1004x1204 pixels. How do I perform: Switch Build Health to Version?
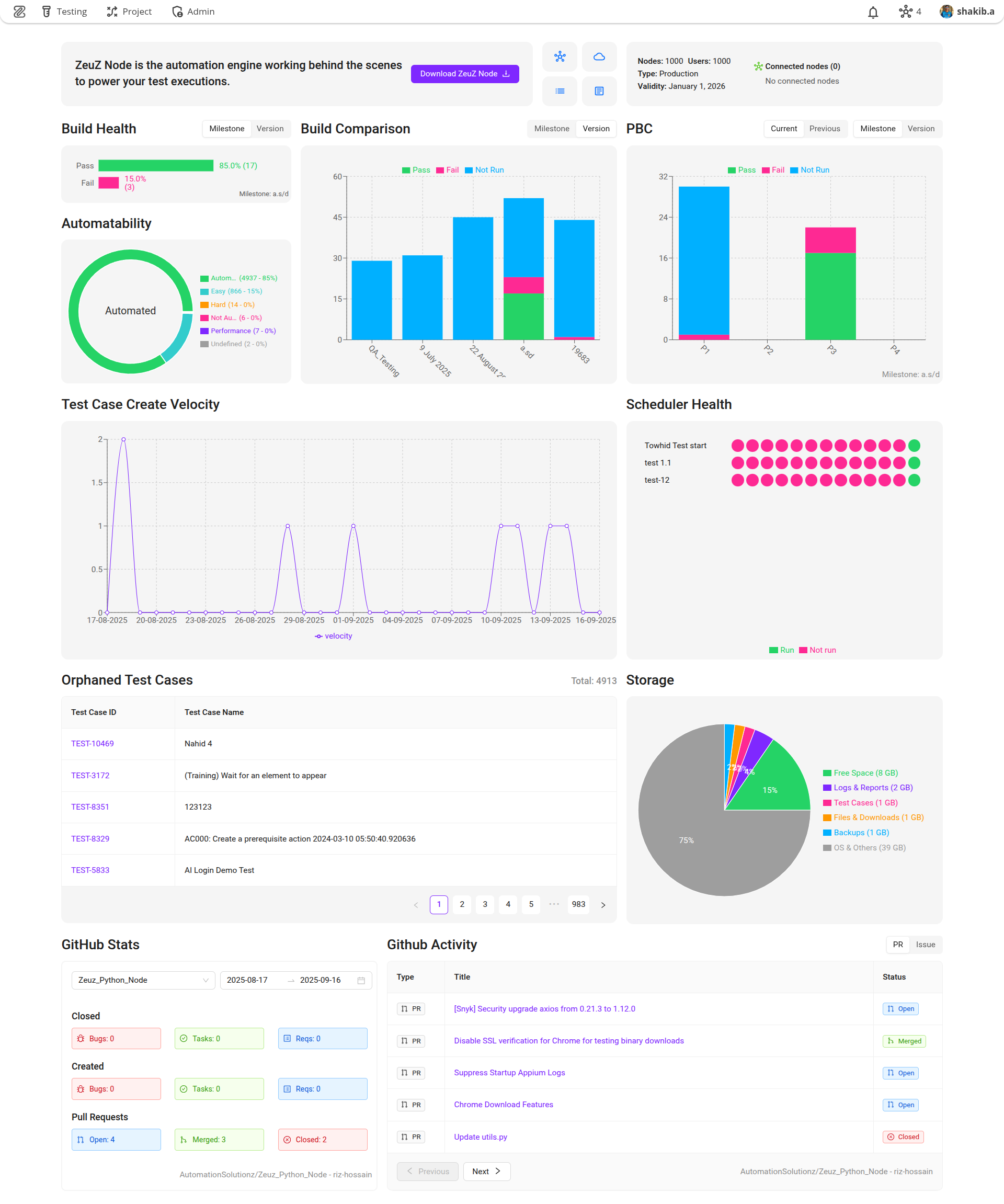click(x=270, y=129)
